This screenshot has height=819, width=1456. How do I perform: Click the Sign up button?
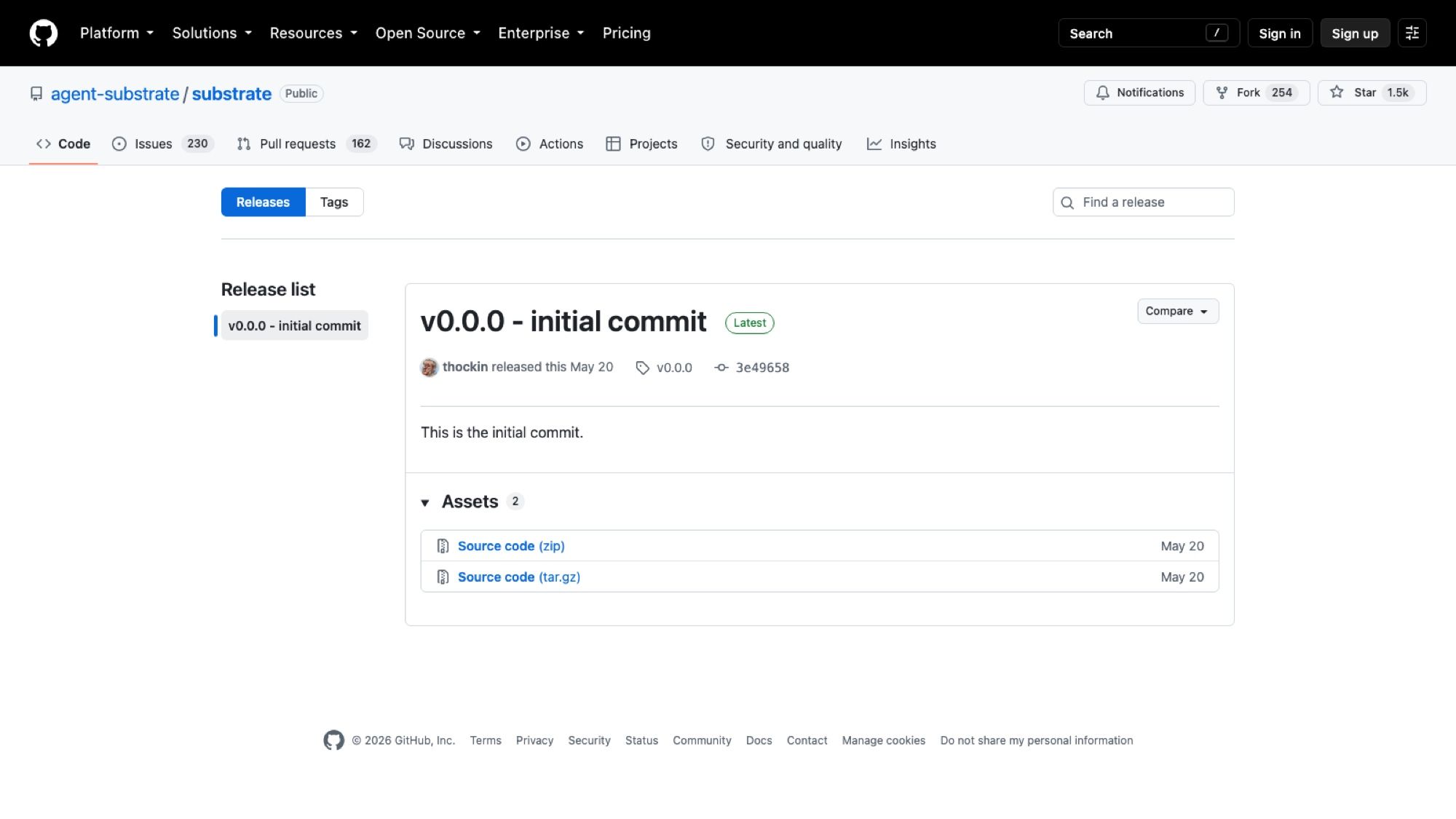[1354, 33]
